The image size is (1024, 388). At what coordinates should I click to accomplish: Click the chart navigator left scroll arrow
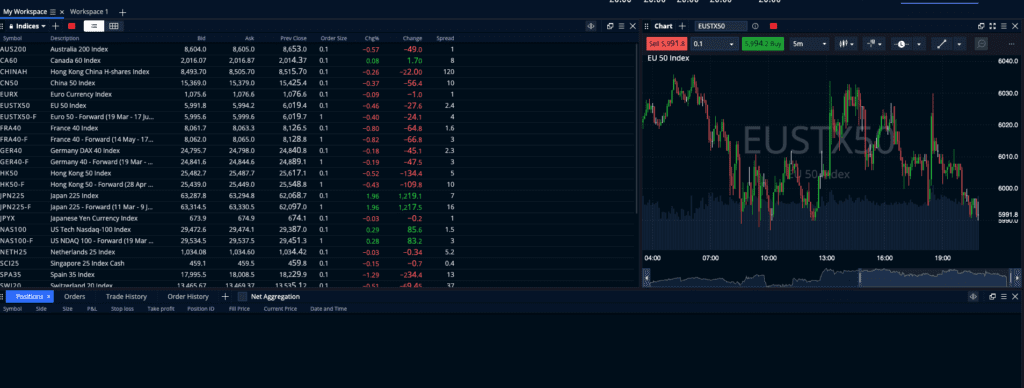pyautogui.click(x=647, y=278)
